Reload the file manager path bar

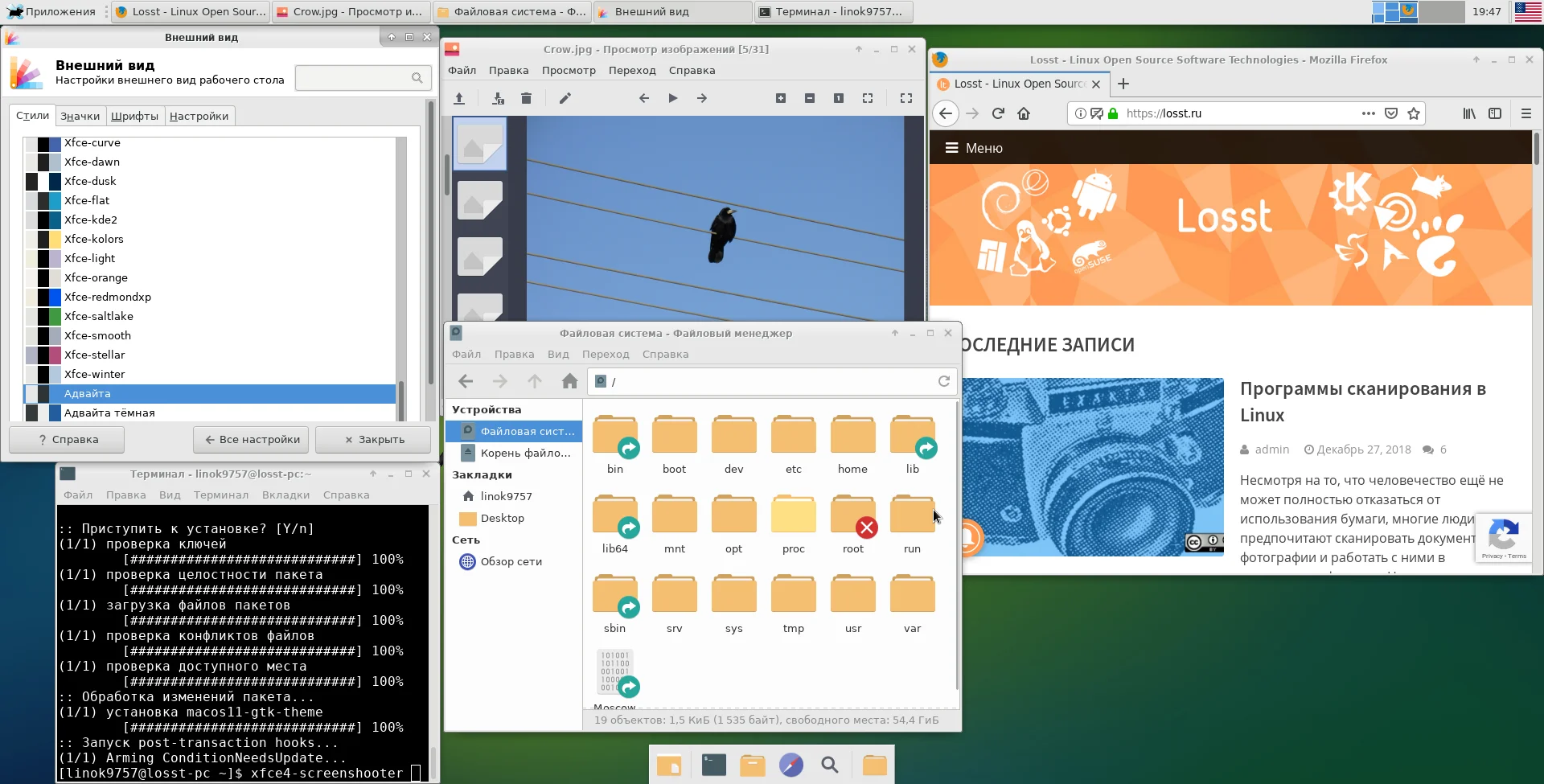pos(944,381)
